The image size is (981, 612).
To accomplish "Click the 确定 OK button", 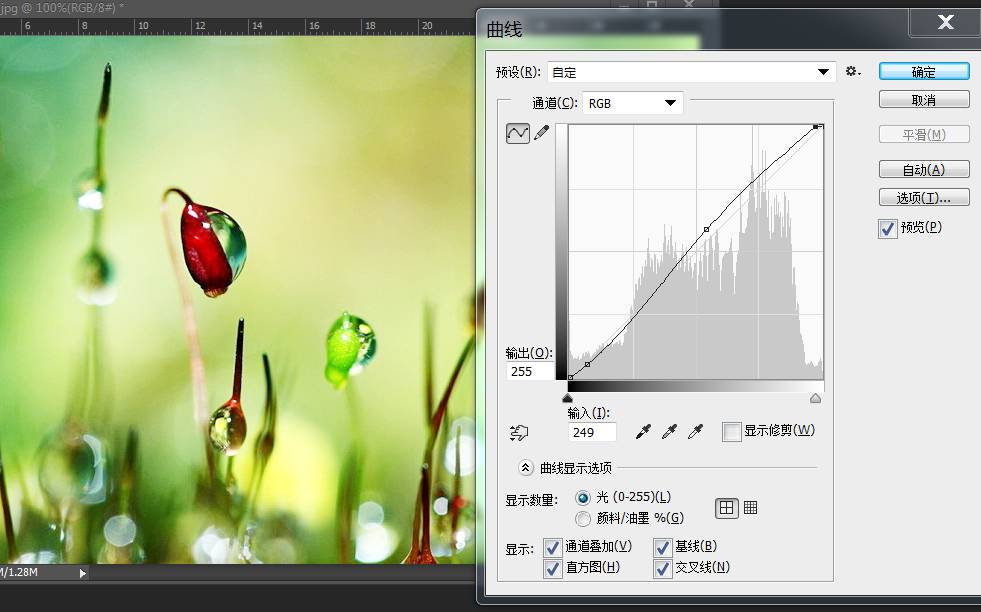I will coord(924,72).
